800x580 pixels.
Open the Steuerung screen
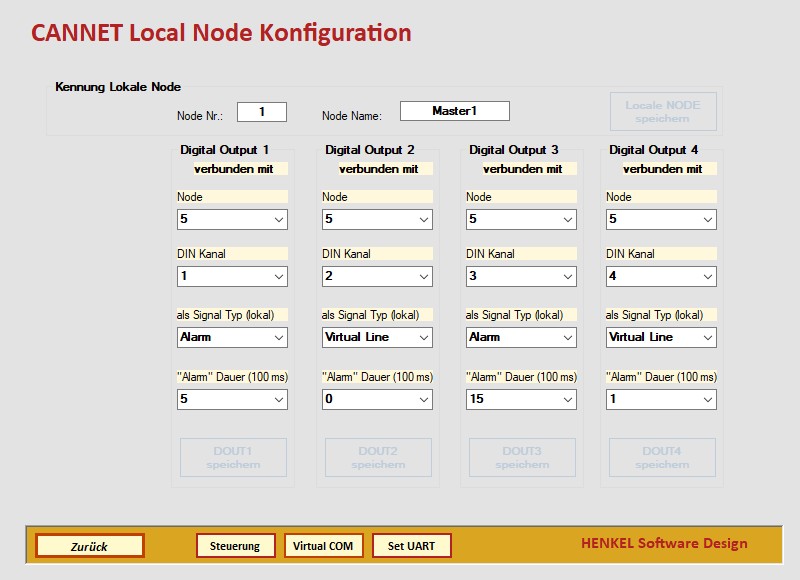(235, 546)
